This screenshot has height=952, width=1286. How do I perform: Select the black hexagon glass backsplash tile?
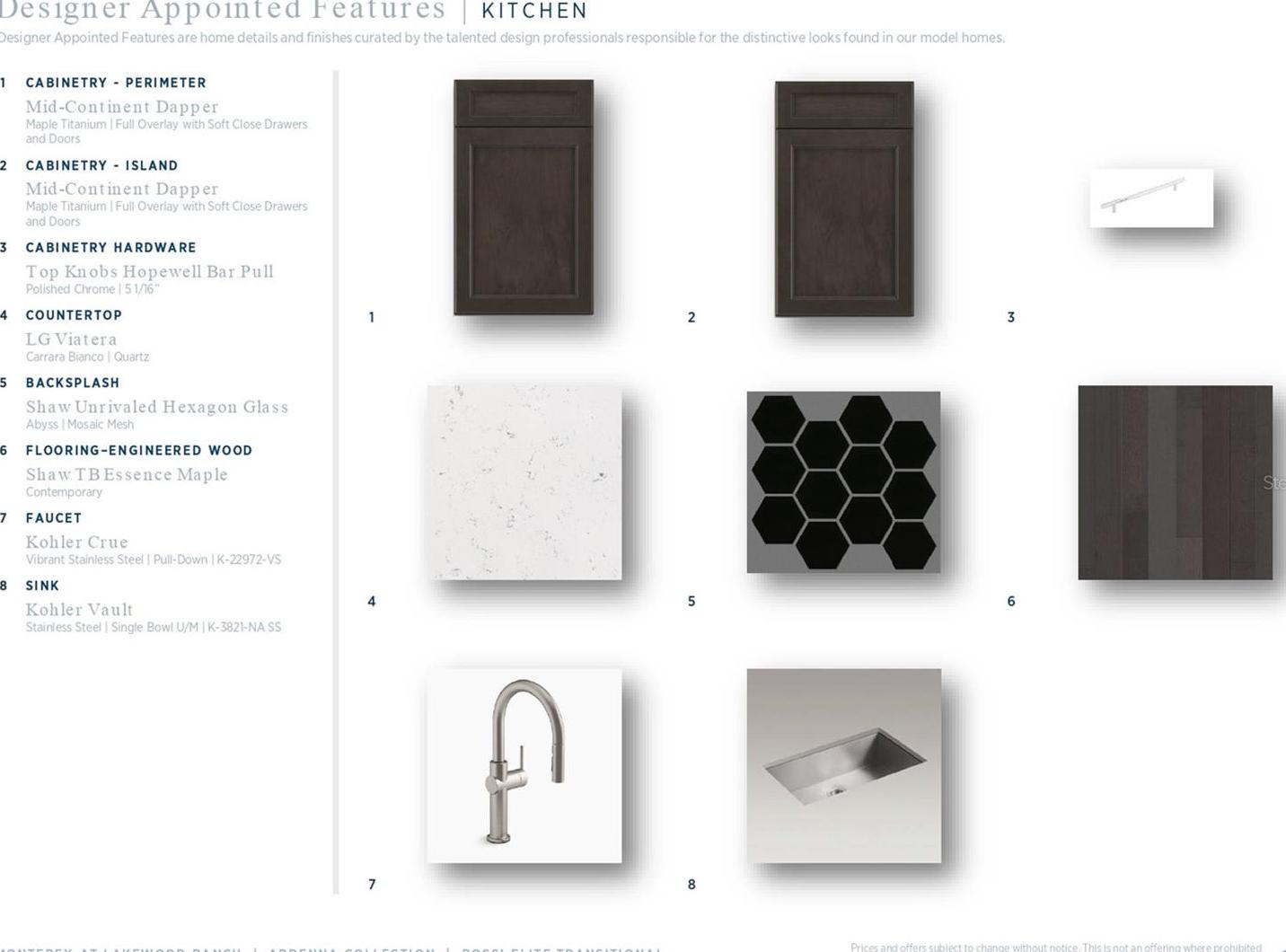pos(843,482)
